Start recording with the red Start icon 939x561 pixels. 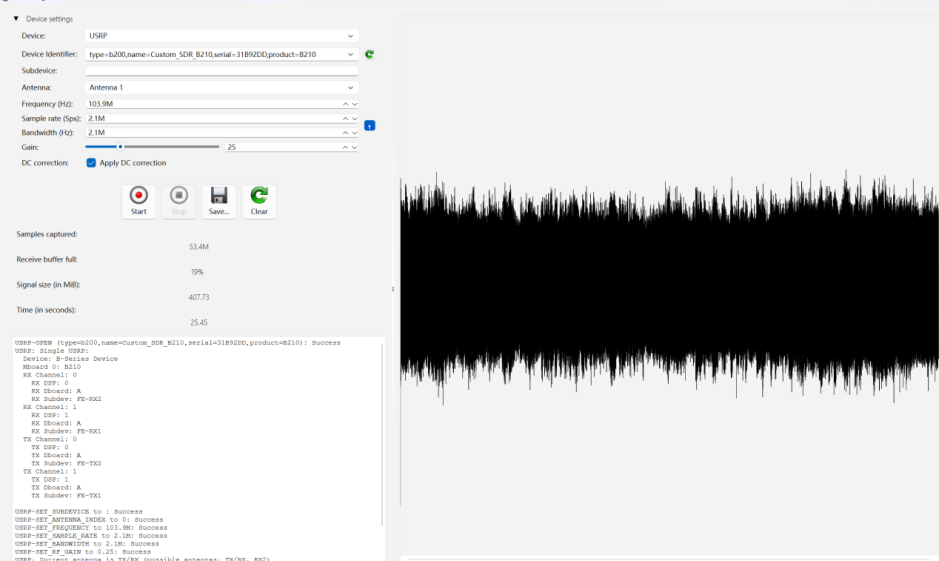pos(138,201)
